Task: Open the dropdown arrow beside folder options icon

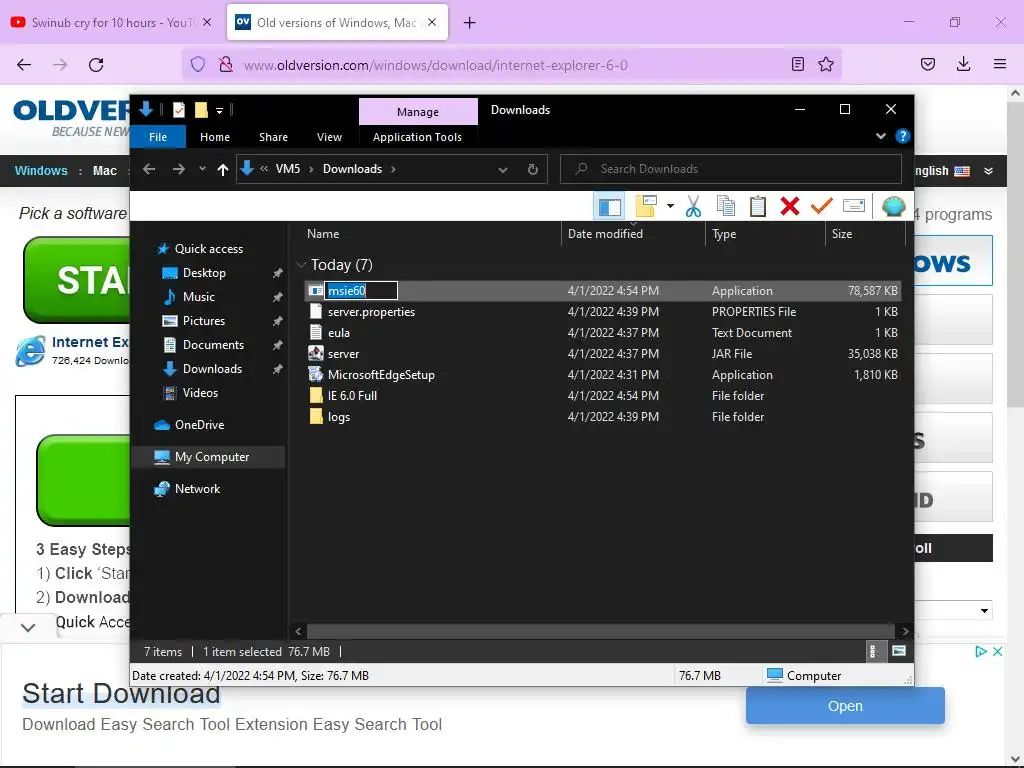Action: (670, 206)
